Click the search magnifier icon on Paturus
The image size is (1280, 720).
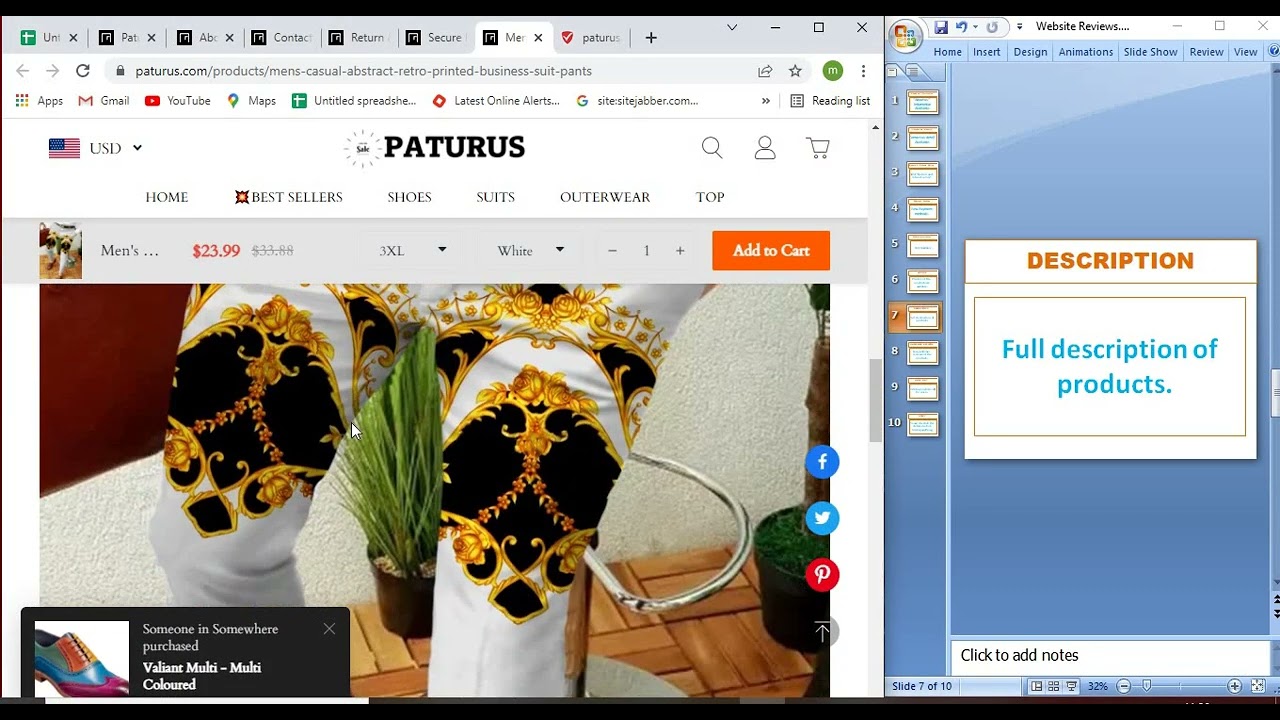tap(712, 148)
